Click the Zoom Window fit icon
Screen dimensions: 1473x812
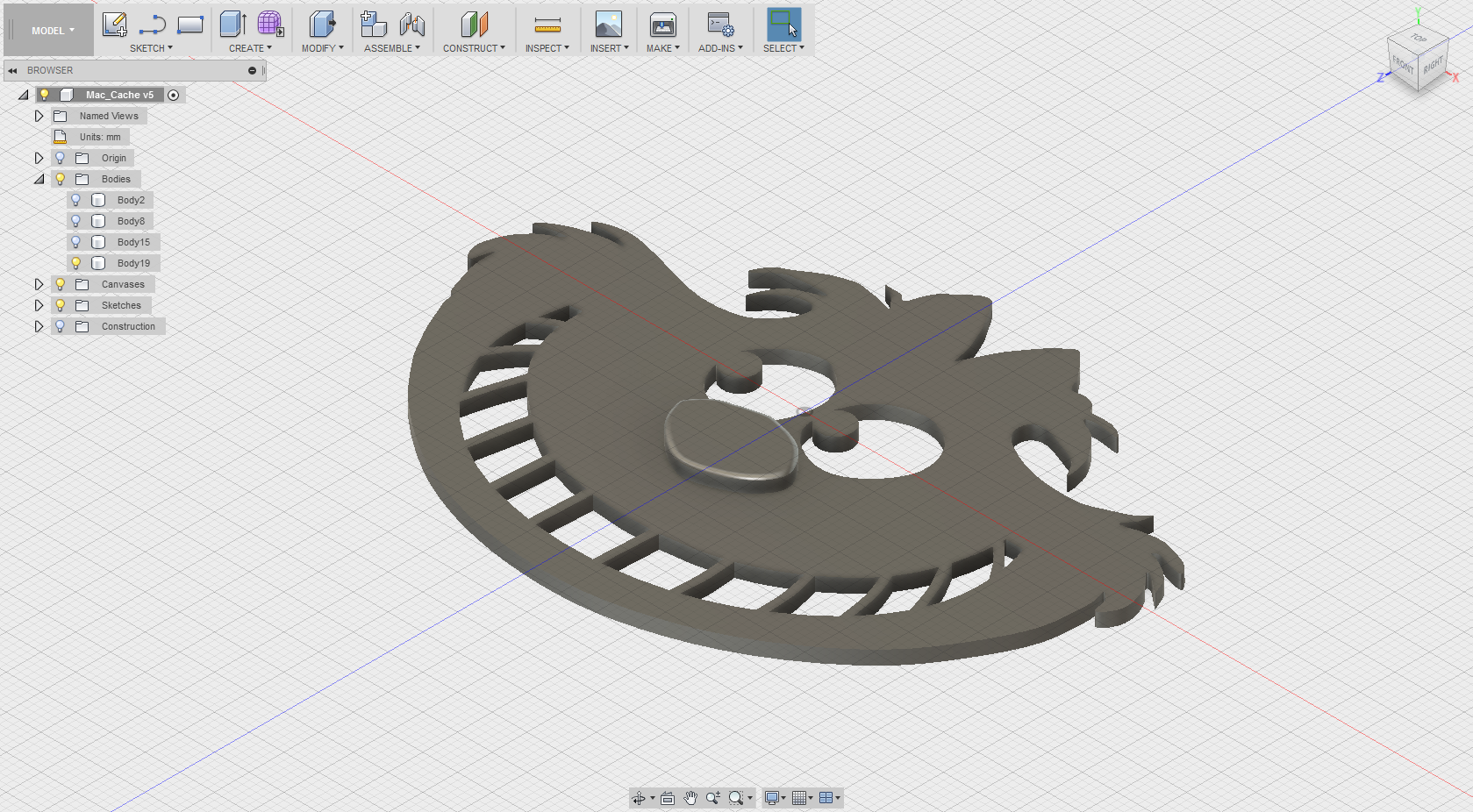click(736, 798)
